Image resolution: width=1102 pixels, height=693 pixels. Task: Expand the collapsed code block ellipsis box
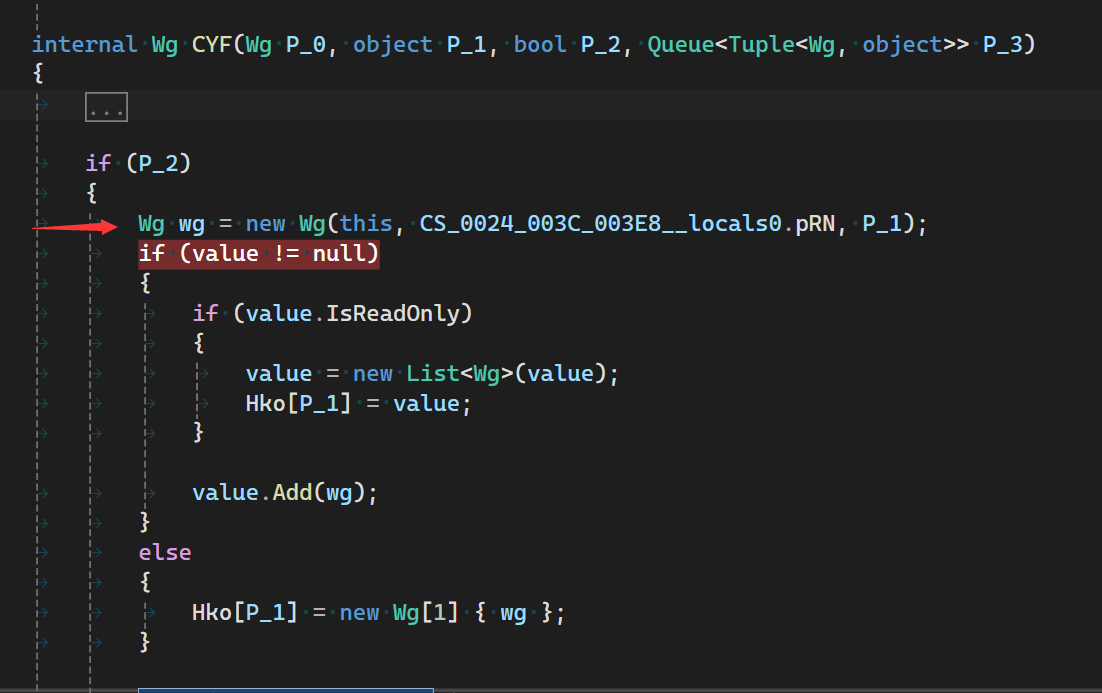click(106, 107)
